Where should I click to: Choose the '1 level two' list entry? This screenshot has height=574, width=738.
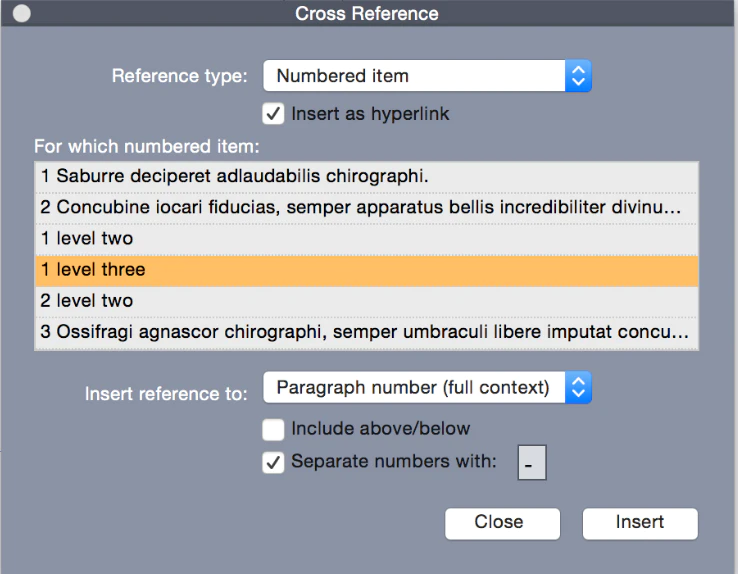coord(367,239)
